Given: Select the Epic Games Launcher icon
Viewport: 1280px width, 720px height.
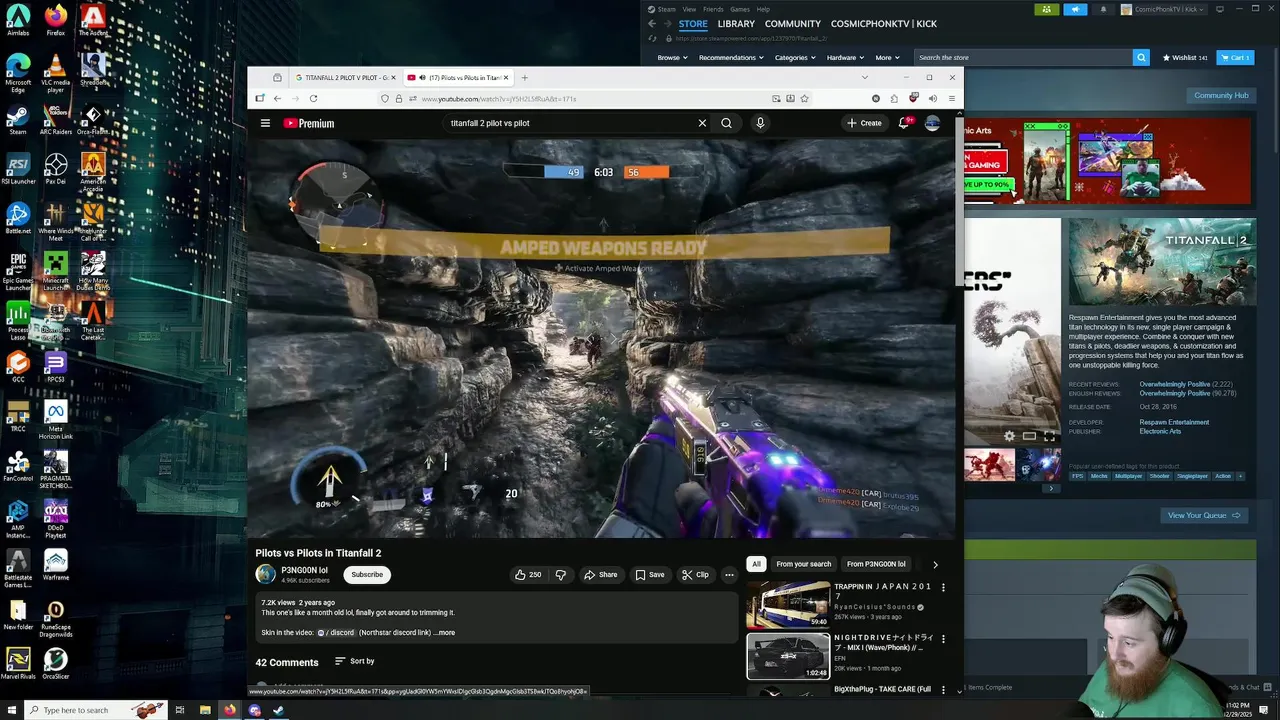Looking at the screenshot, I should [x=18, y=270].
